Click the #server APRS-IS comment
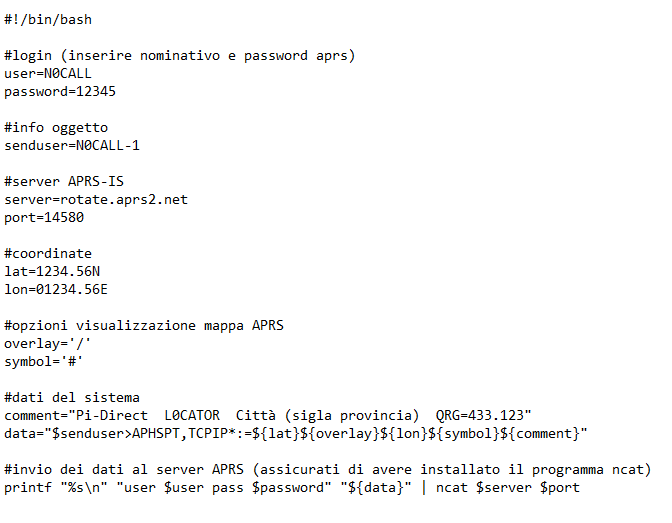Screen dimensions: 672x523 tap(64, 181)
